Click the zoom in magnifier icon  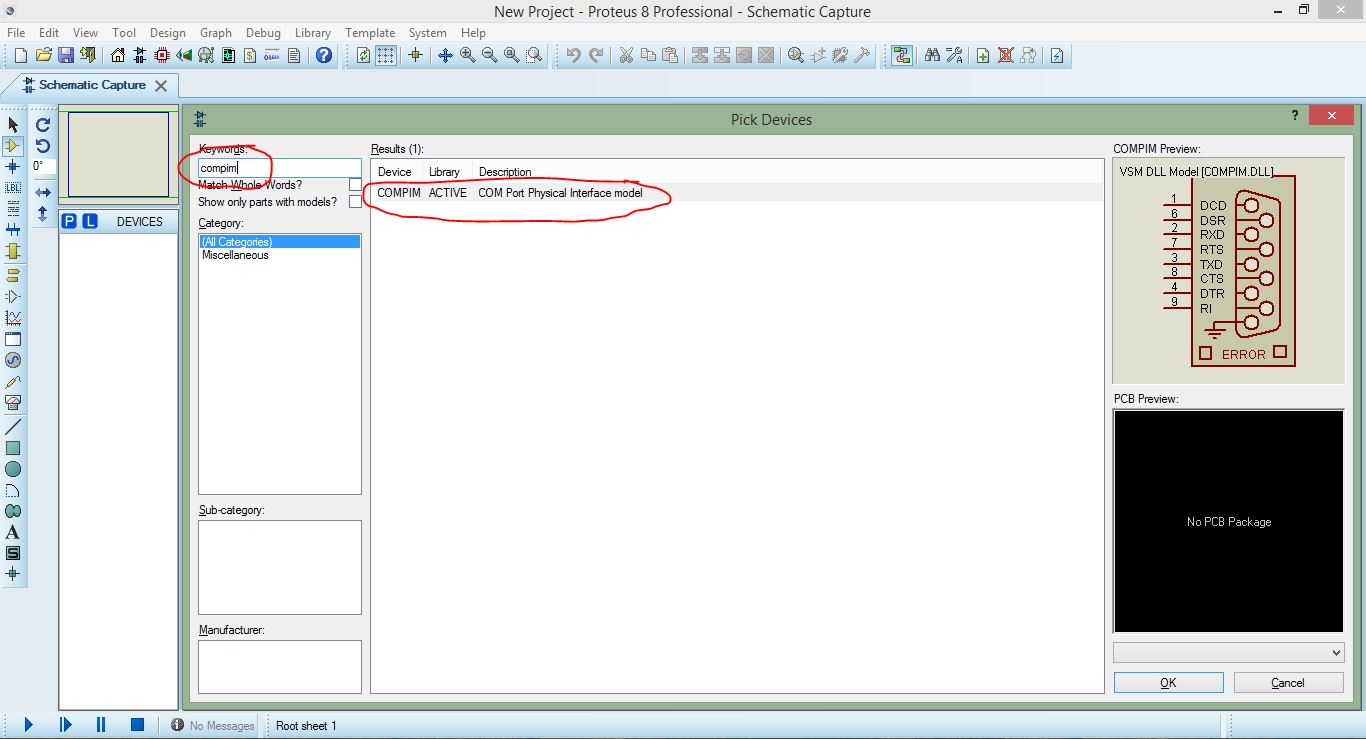pos(467,55)
